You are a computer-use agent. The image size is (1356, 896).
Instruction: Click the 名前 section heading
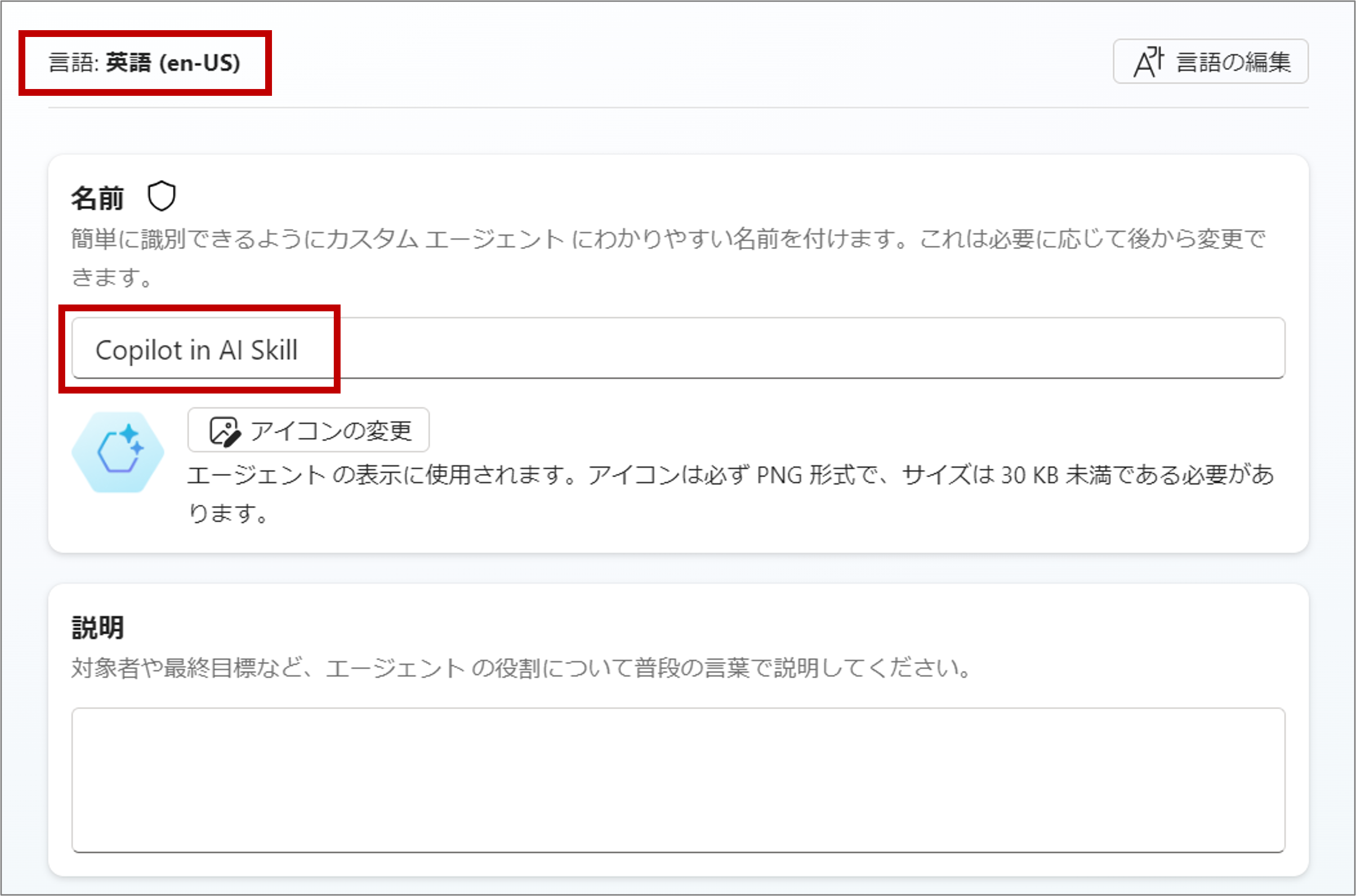click(98, 196)
